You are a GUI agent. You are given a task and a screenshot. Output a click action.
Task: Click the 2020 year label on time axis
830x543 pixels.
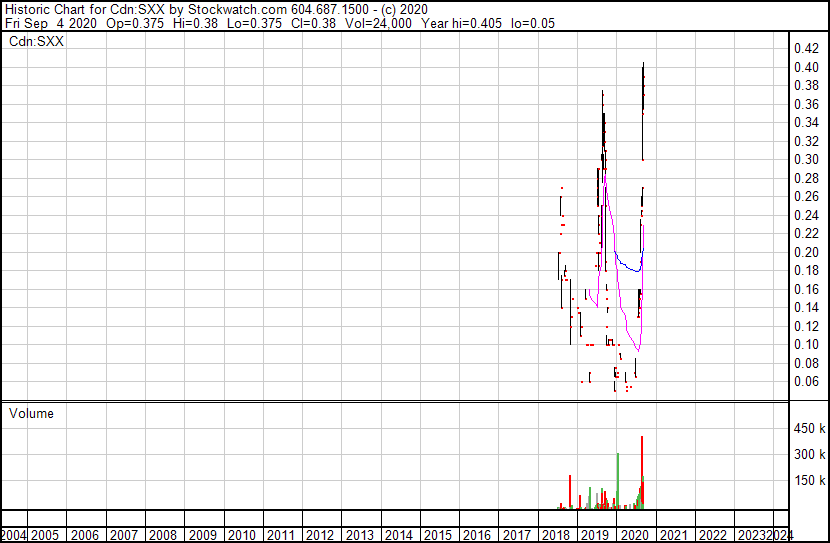pyautogui.click(x=634, y=535)
